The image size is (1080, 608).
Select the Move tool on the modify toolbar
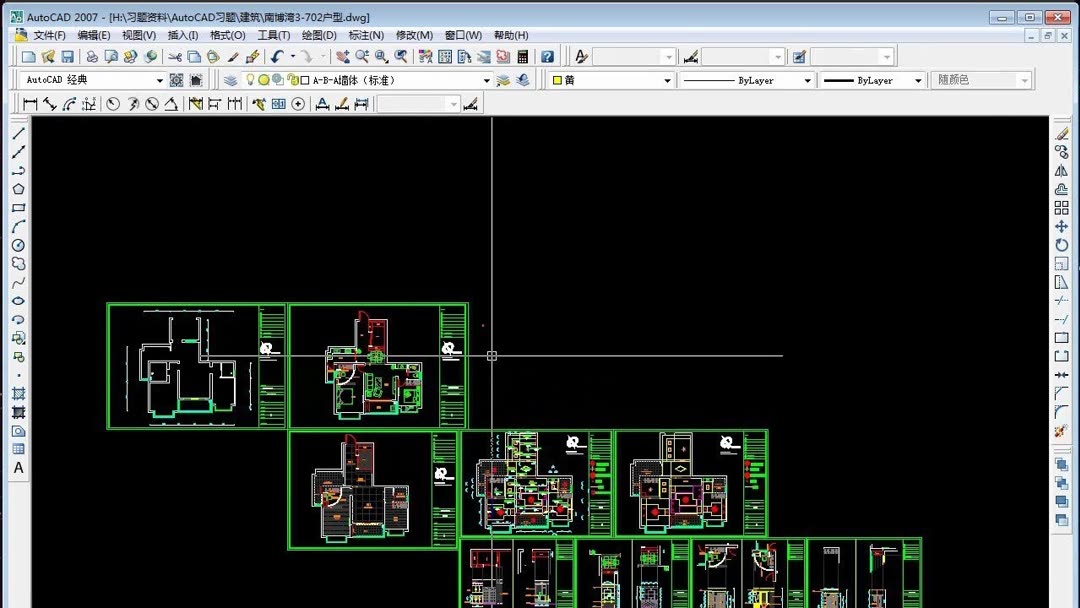point(1061,227)
